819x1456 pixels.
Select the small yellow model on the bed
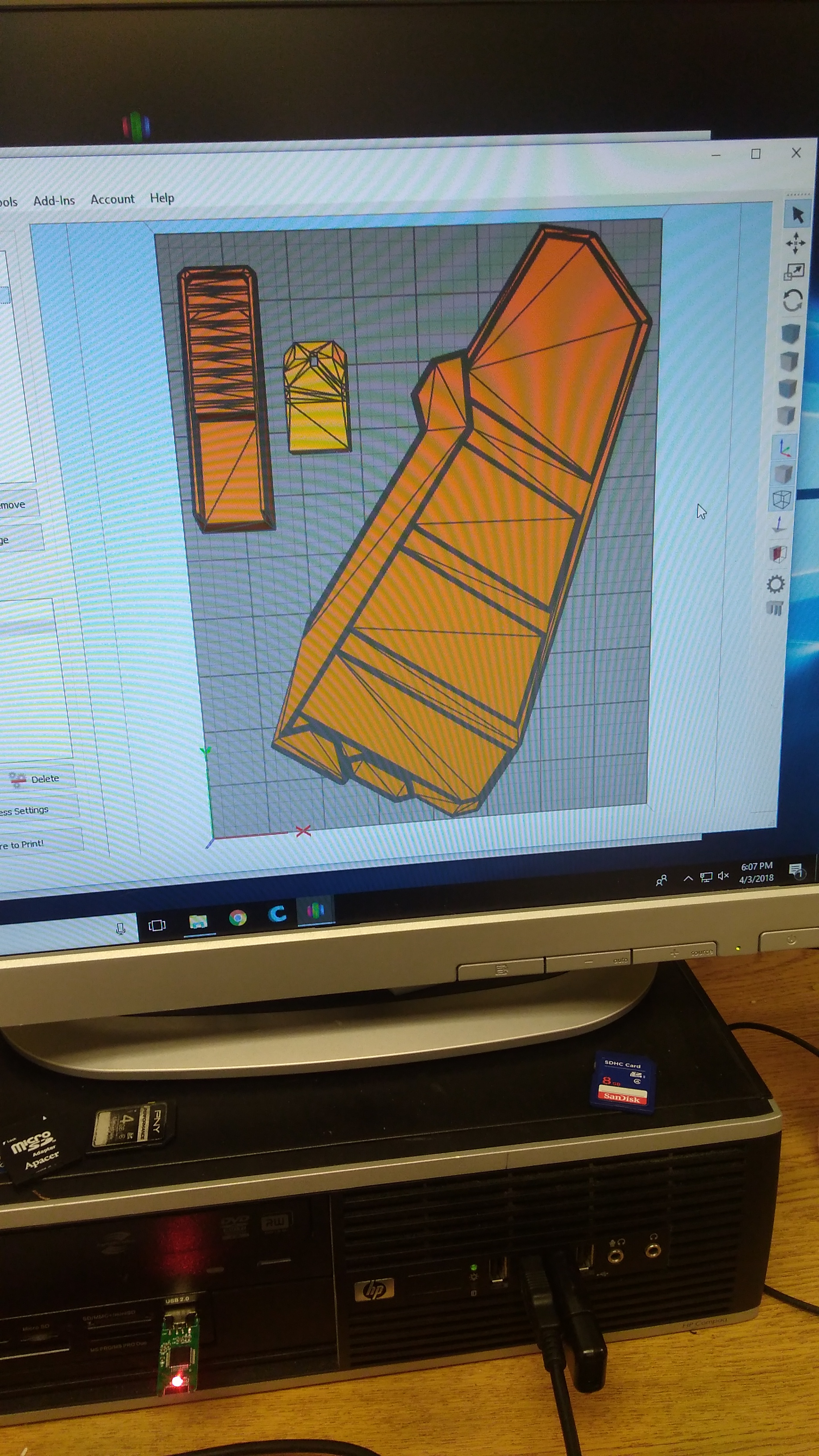tap(317, 397)
